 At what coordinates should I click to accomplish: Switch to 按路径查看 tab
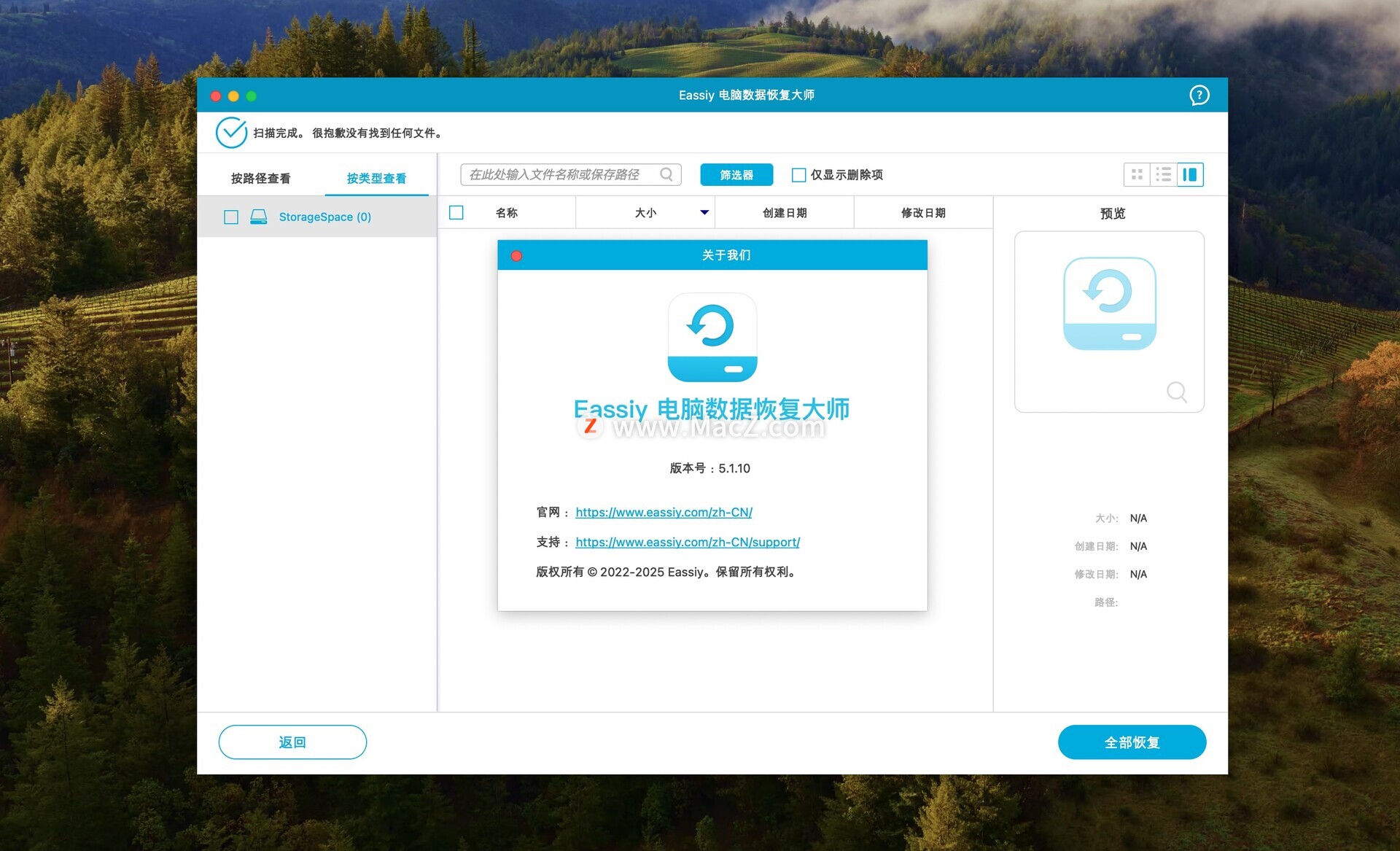point(260,178)
